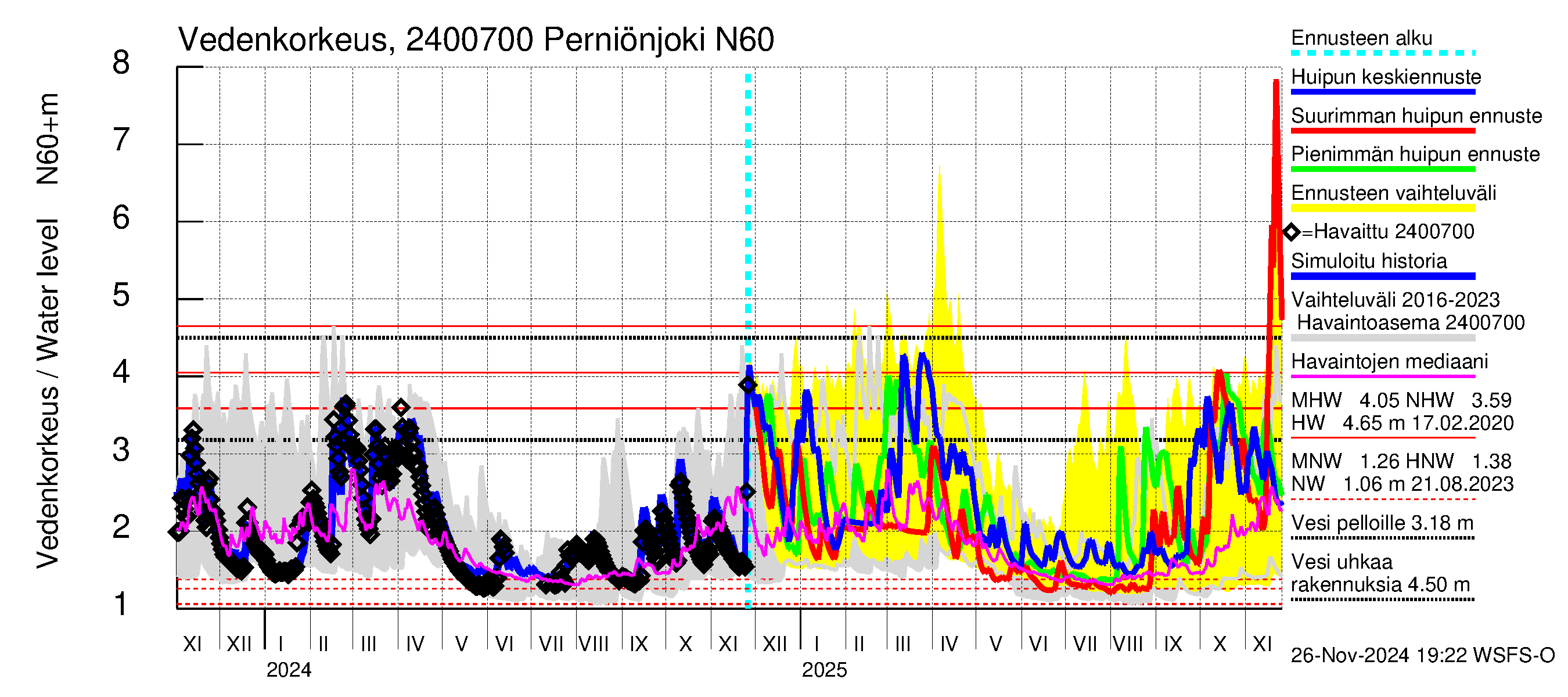Click the 'MHW 4.05 NHW 3.59' statistics line
1568x697 pixels.
click(x=1401, y=400)
